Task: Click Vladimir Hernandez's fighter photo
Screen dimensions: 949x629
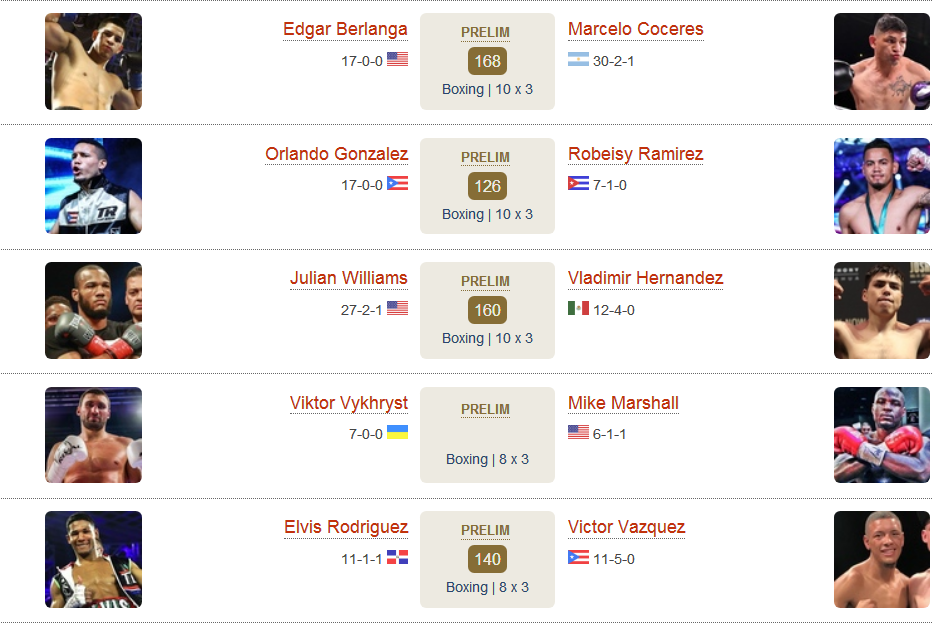Action: point(882,311)
